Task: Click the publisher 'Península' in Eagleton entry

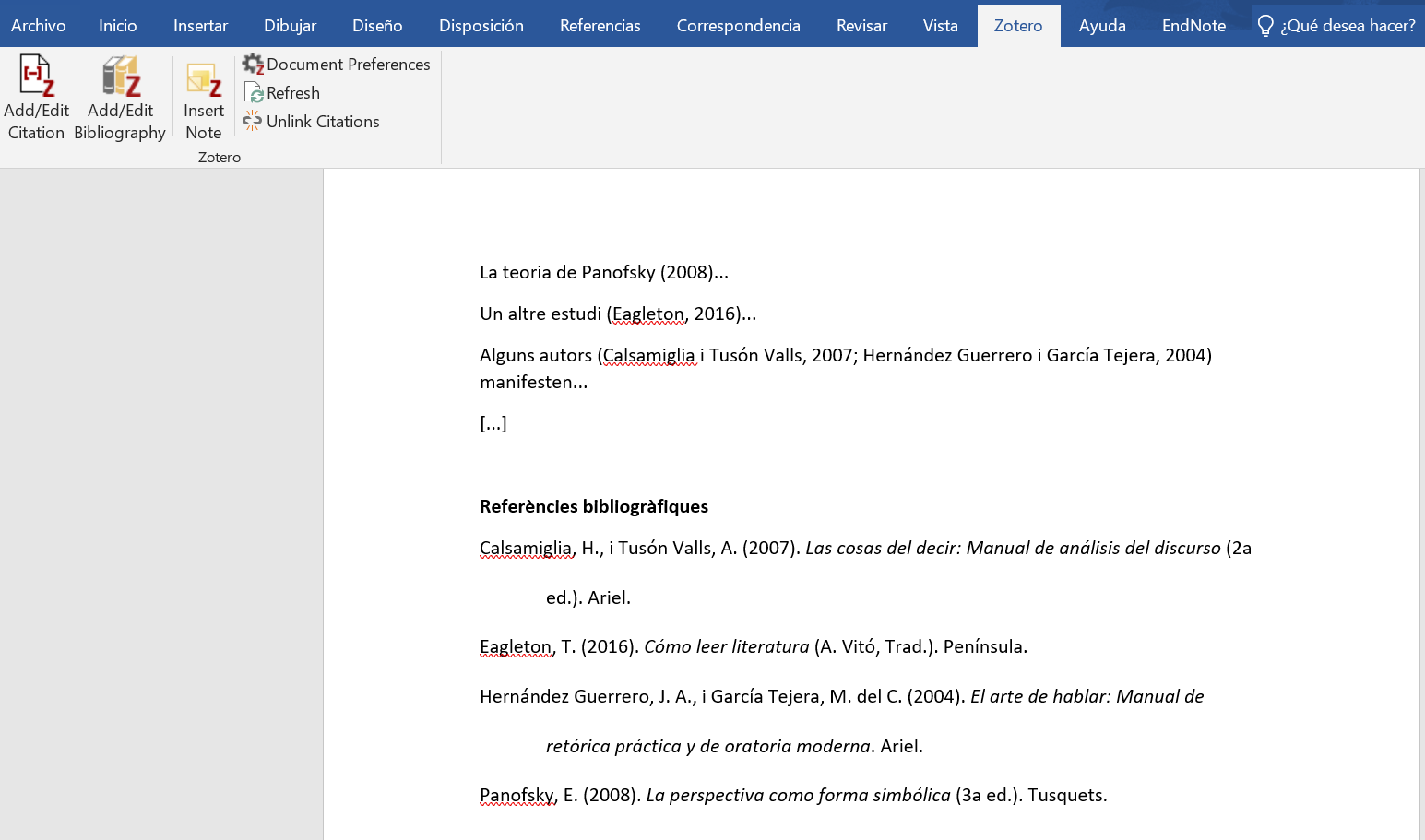Action: click(x=982, y=646)
